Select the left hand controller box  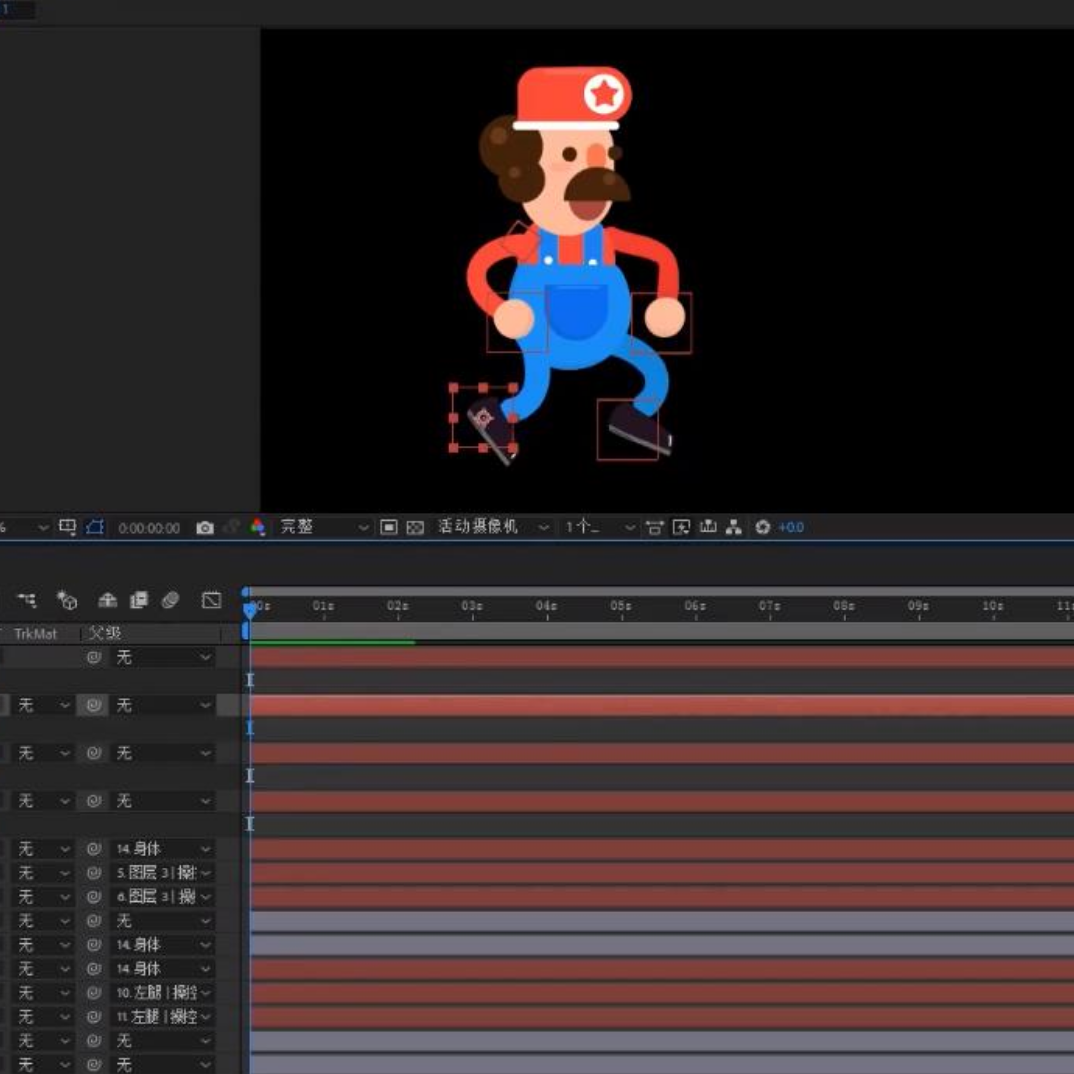[x=517, y=321]
